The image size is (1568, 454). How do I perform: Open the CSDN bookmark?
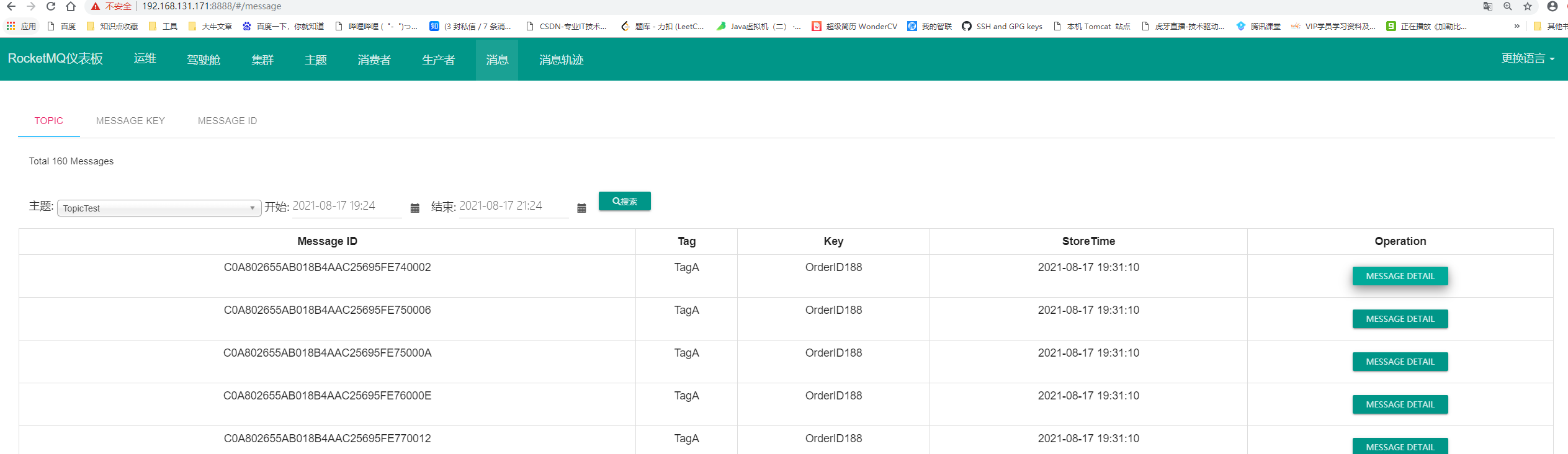566,26
